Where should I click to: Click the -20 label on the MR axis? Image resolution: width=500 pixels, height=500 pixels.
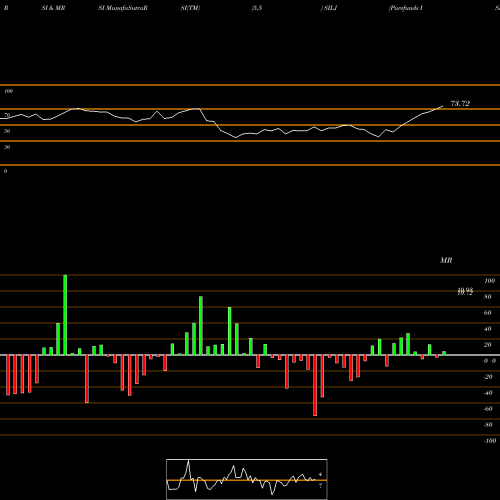488,377
